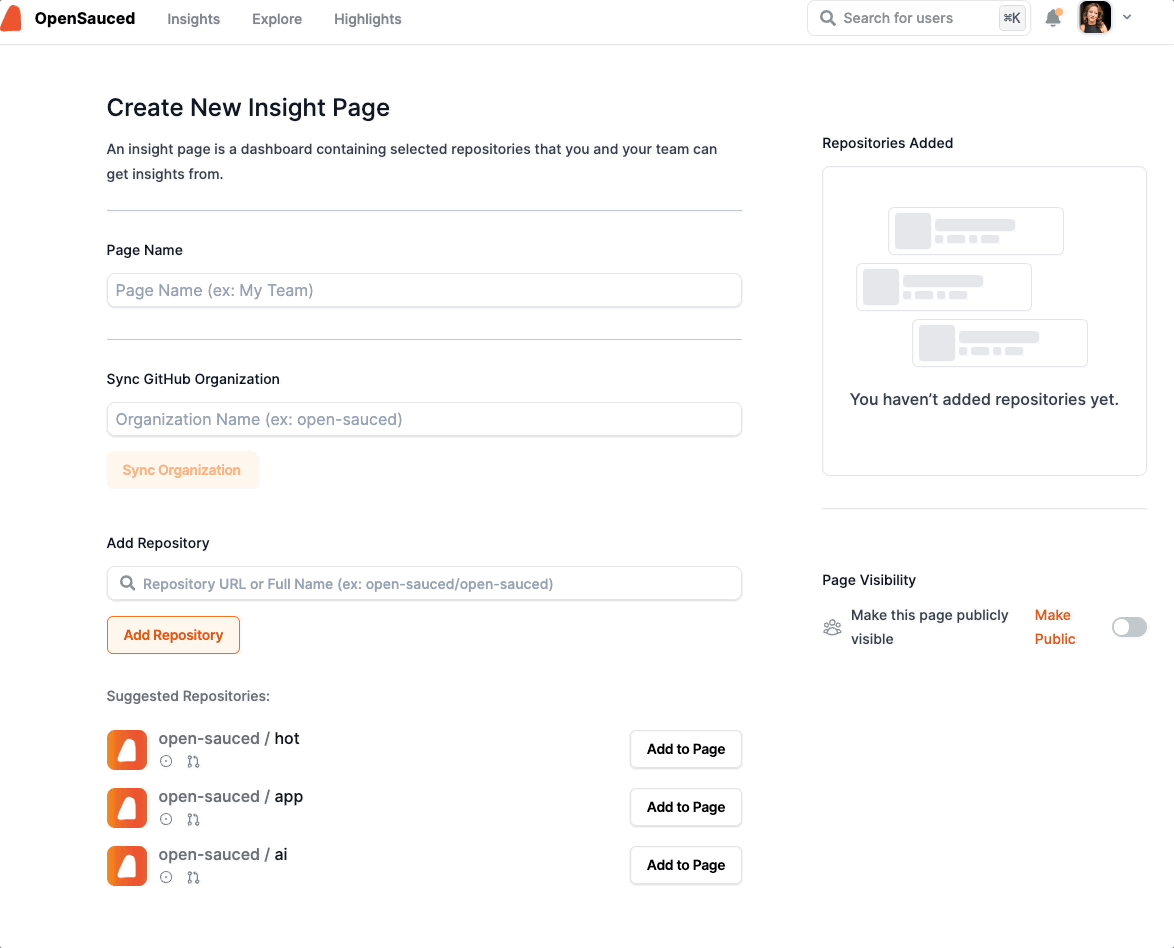Viewport: 1174px width, 948px height.
Task: Click the Make Public link
Action: [x=1054, y=627]
